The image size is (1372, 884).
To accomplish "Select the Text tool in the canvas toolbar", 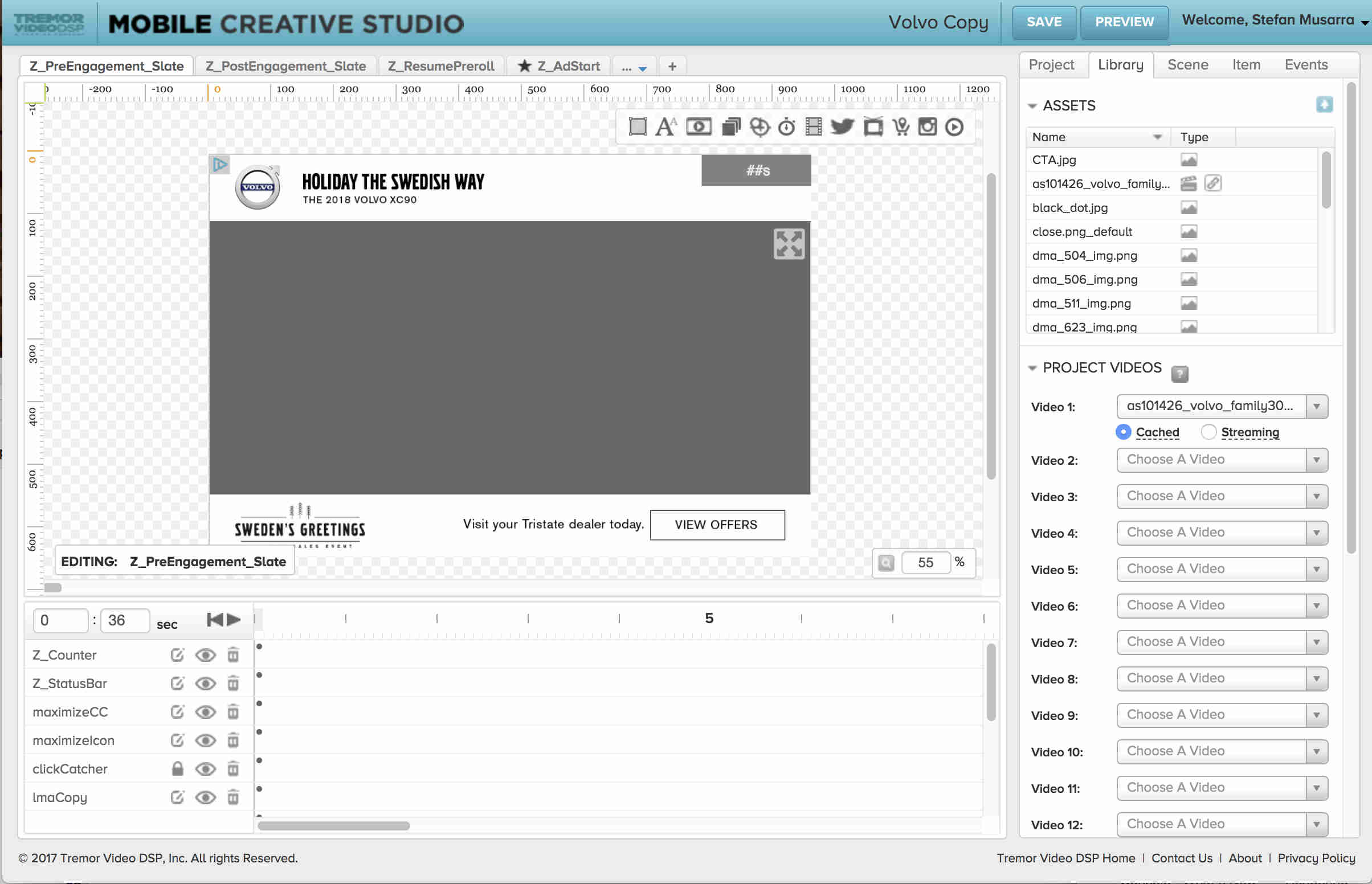I will tap(666, 126).
